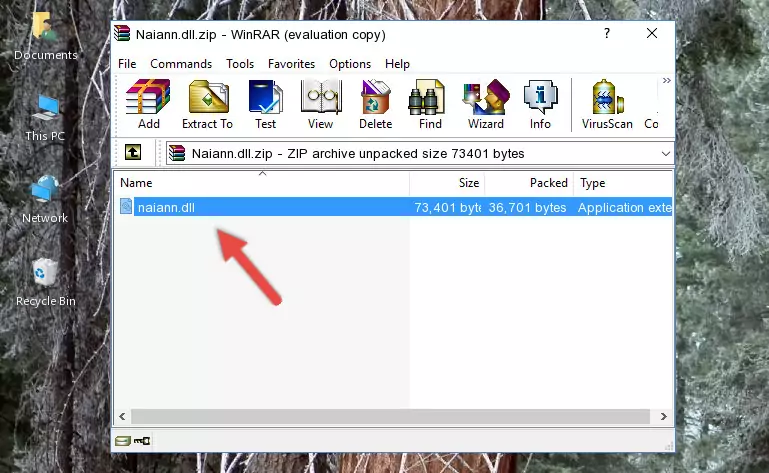Launch the Wizard tool
The width and height of the screenshot is (769, 473).
tap(486, 105)
